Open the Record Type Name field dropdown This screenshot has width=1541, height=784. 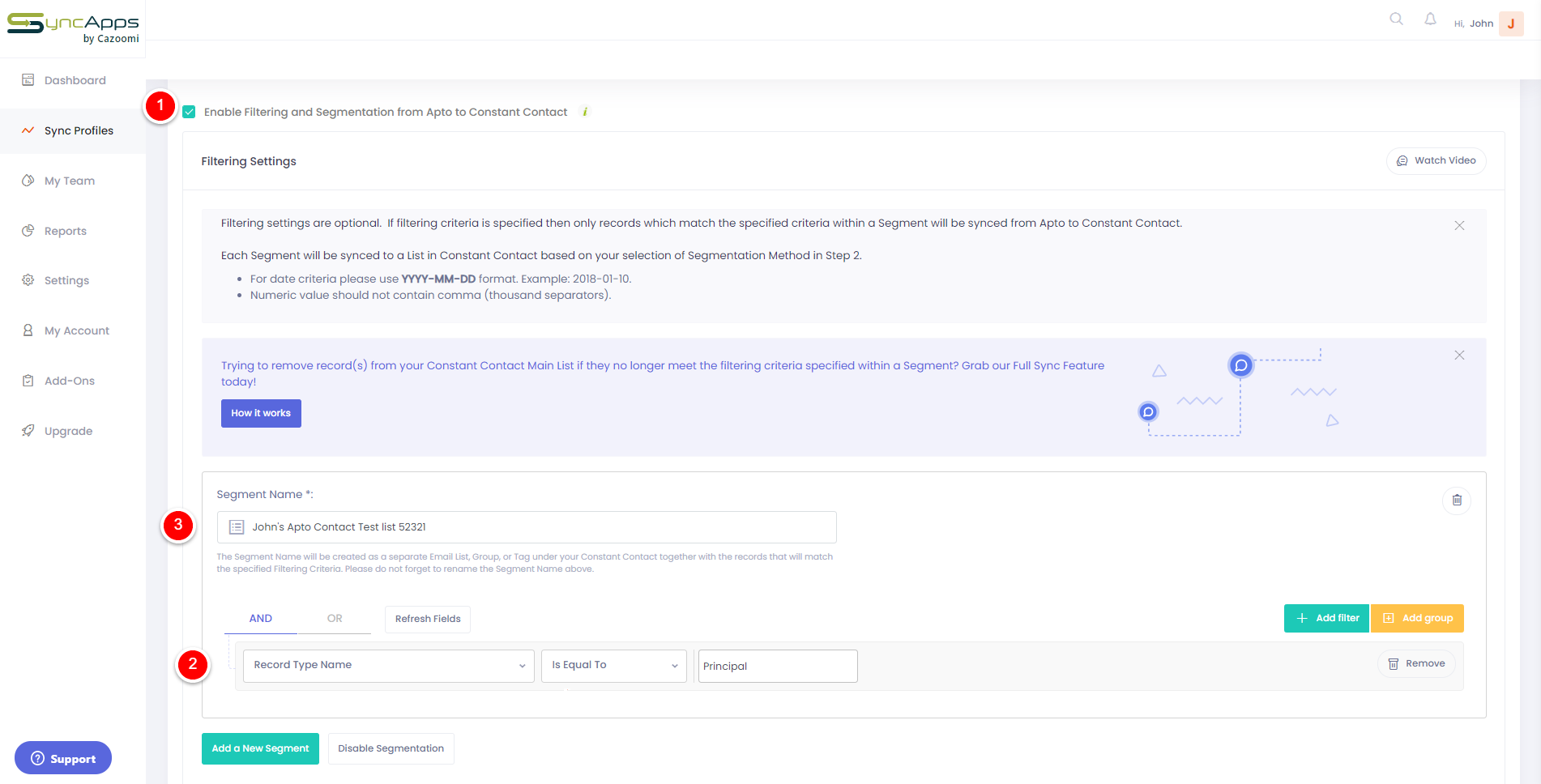(x=389, y=666)
